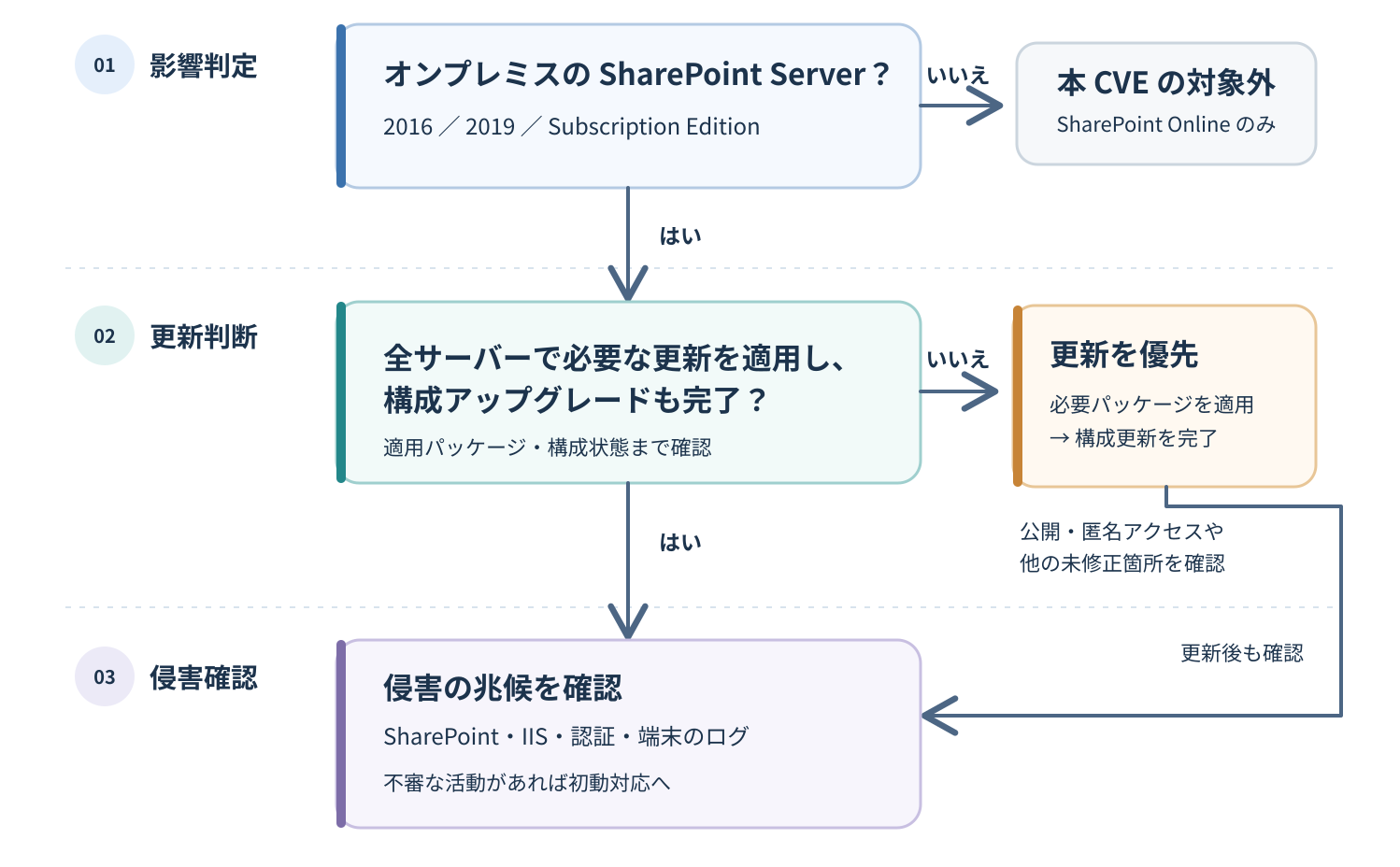Click the 本 CVE の対象外 result box
The width and height of the screenshot is (1400, 867).
pyautogui.click(x=1166, y=104)
